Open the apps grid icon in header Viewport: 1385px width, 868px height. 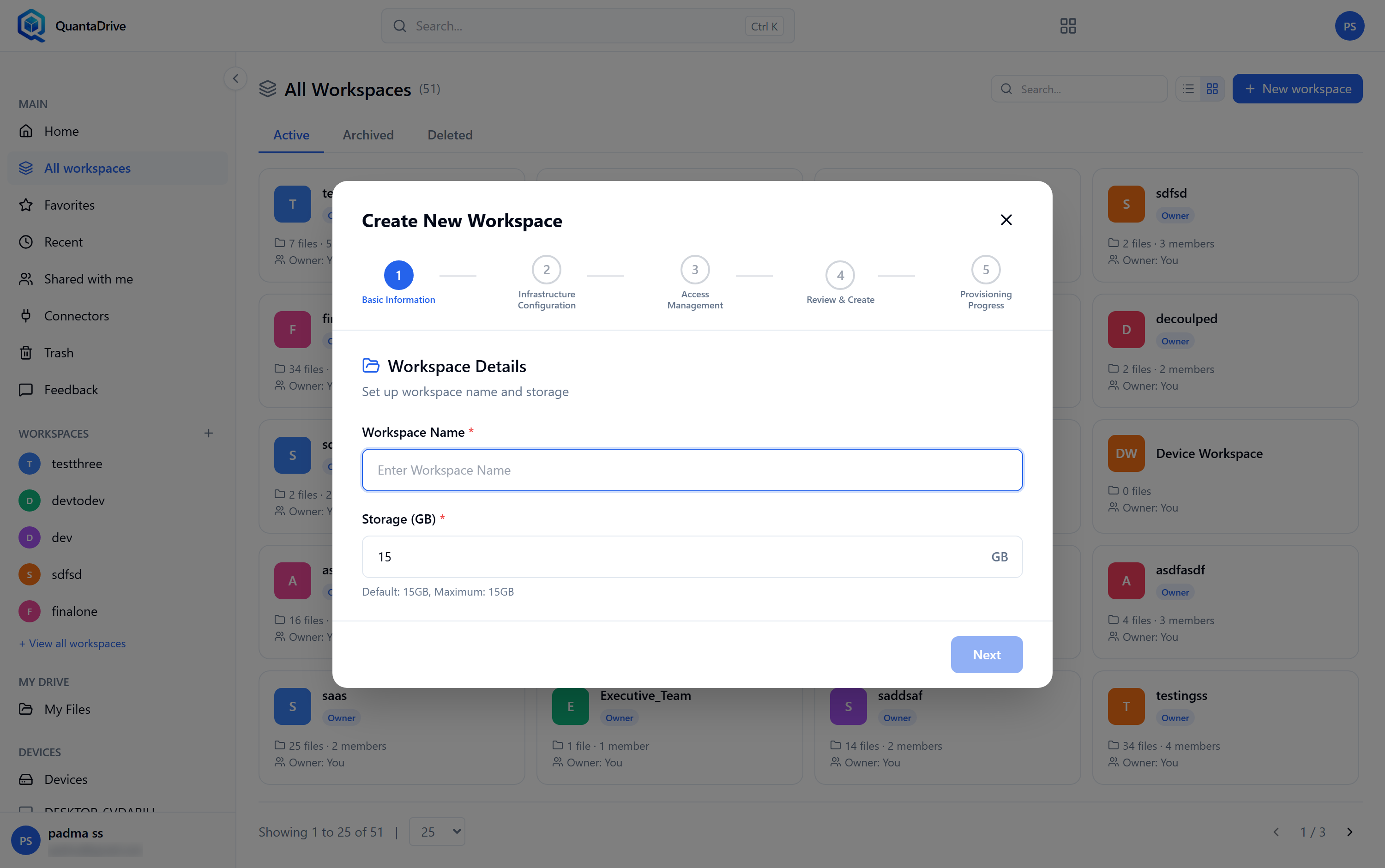1067,26
